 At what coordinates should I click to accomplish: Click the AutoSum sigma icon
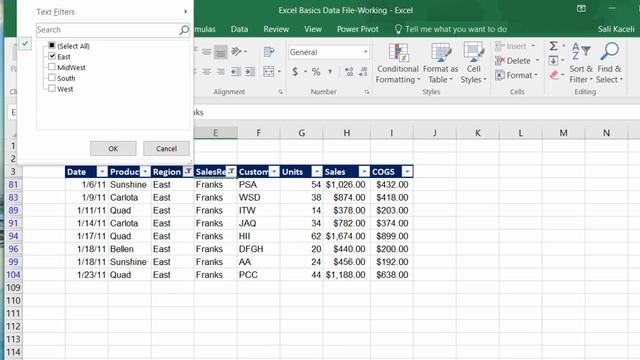pos(553,46)
